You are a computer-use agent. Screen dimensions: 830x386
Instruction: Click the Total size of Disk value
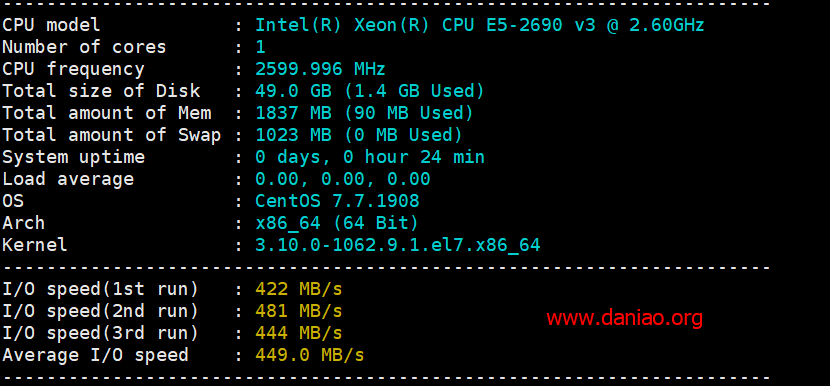pos(369,91)
